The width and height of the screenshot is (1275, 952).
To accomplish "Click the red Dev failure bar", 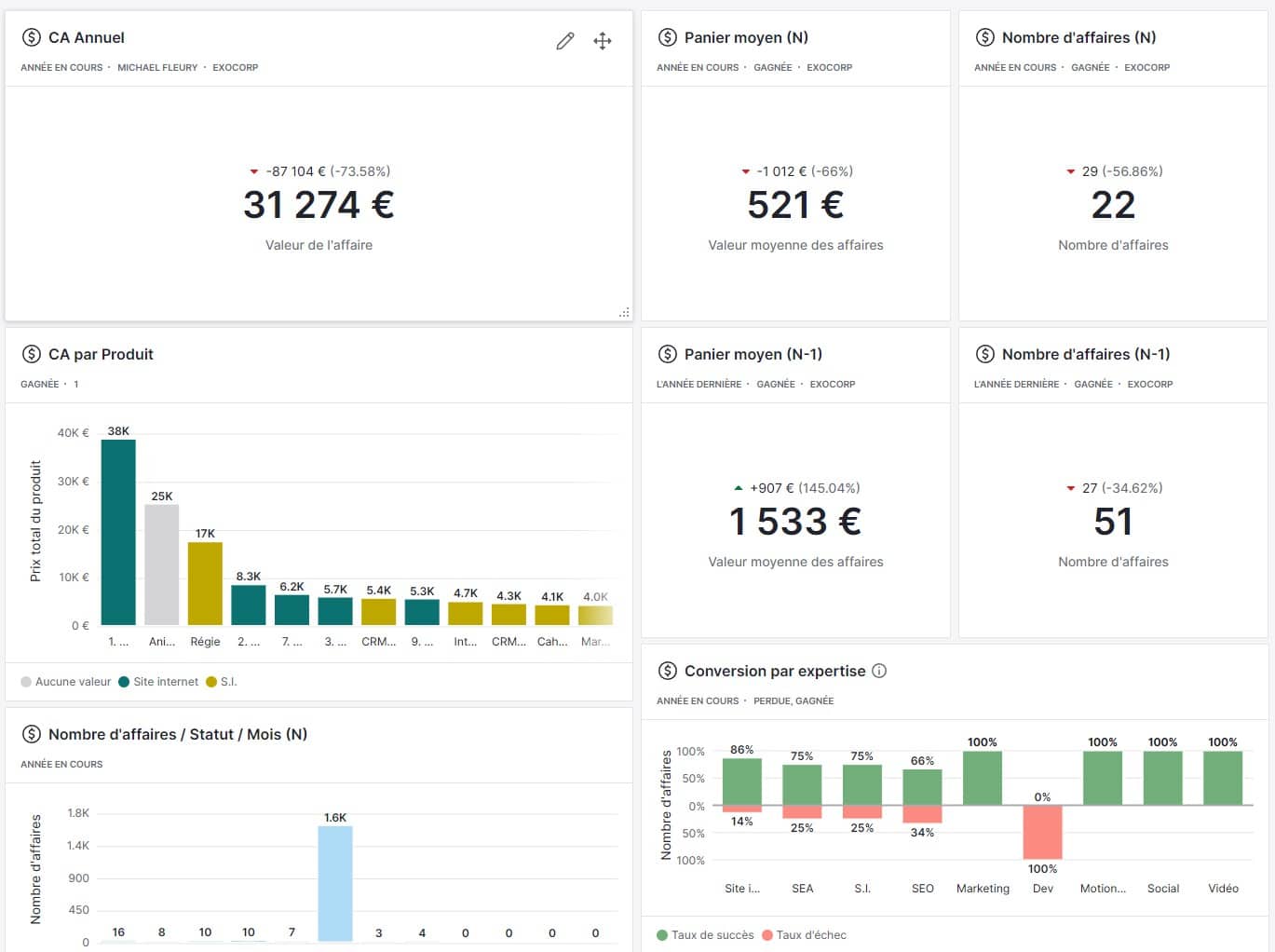I will click(1042, 832).
